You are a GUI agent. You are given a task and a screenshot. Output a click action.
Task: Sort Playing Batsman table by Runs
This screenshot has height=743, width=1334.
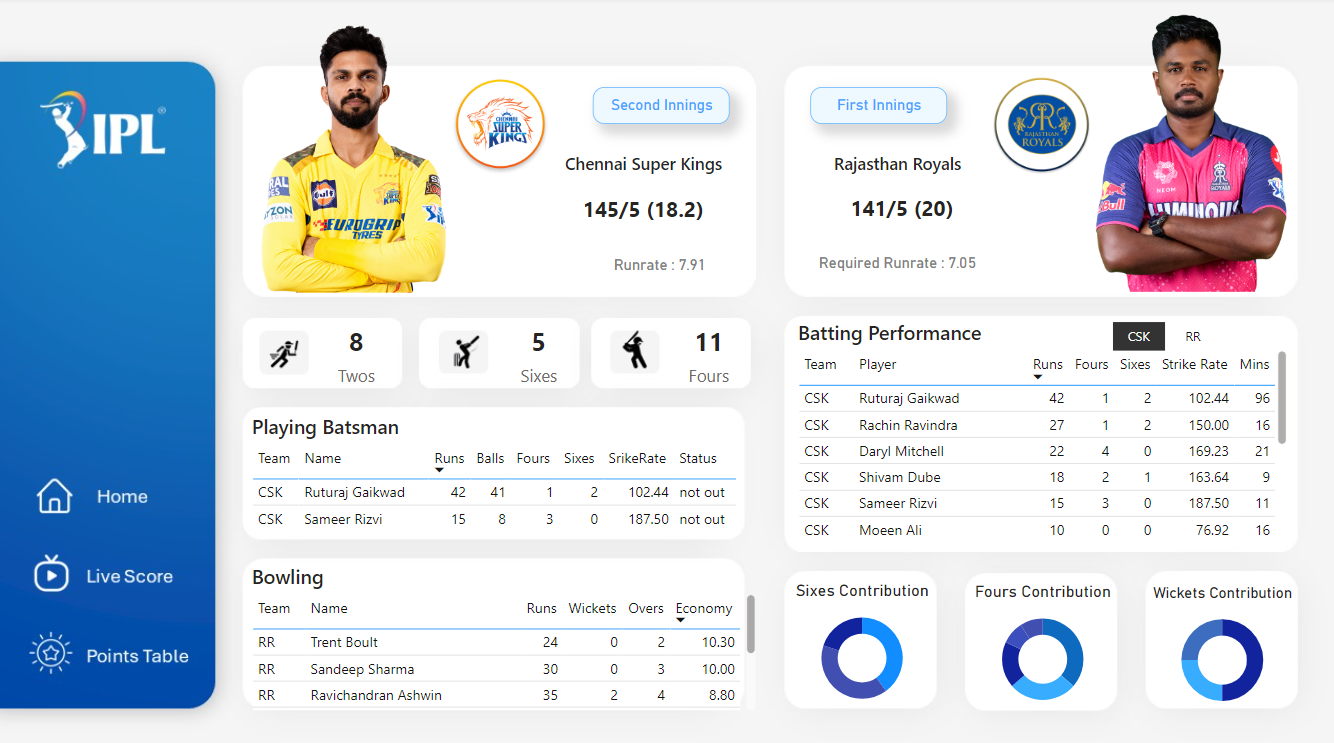[x=449, y=459]
